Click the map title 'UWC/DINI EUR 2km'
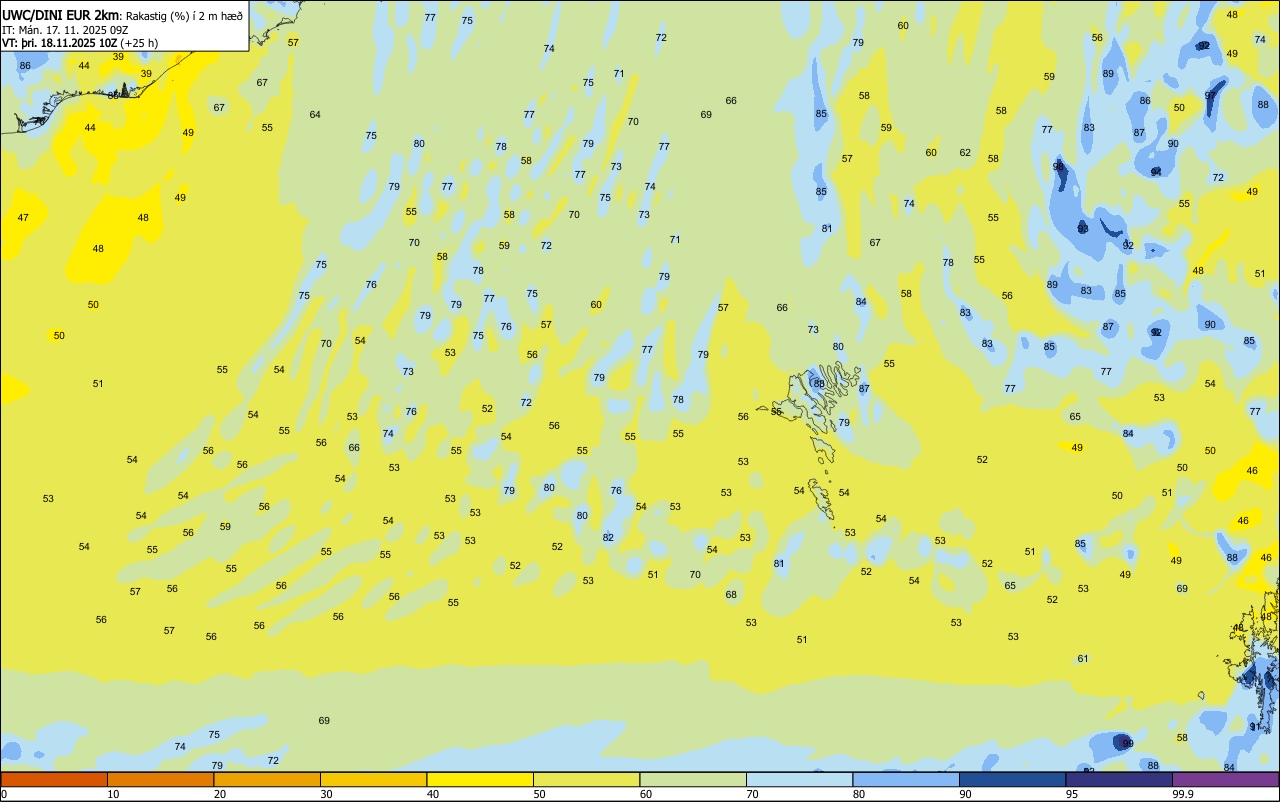This screenshot has width=1280, height=802. 60,15
